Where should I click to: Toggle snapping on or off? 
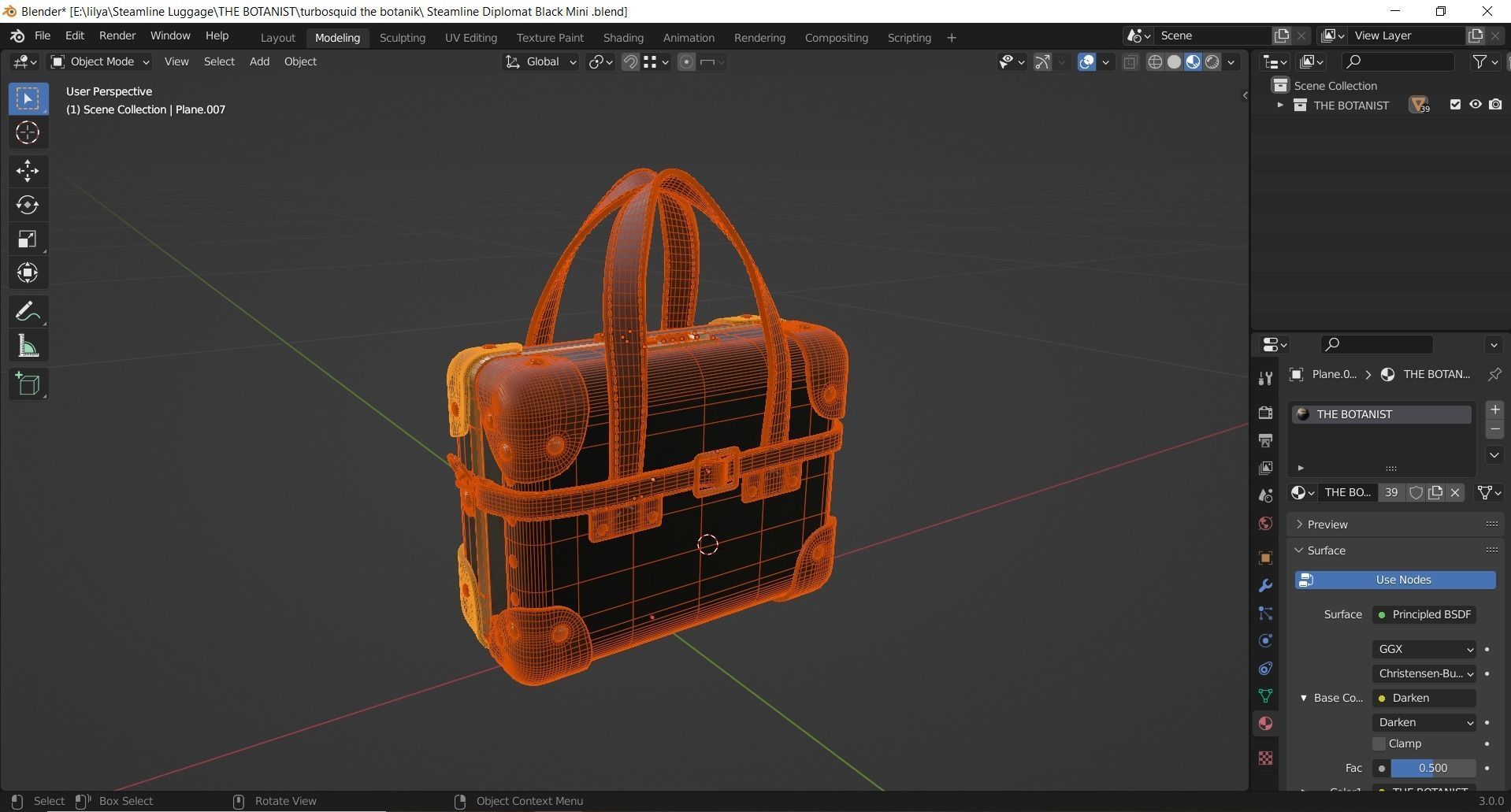coord(630,62)
